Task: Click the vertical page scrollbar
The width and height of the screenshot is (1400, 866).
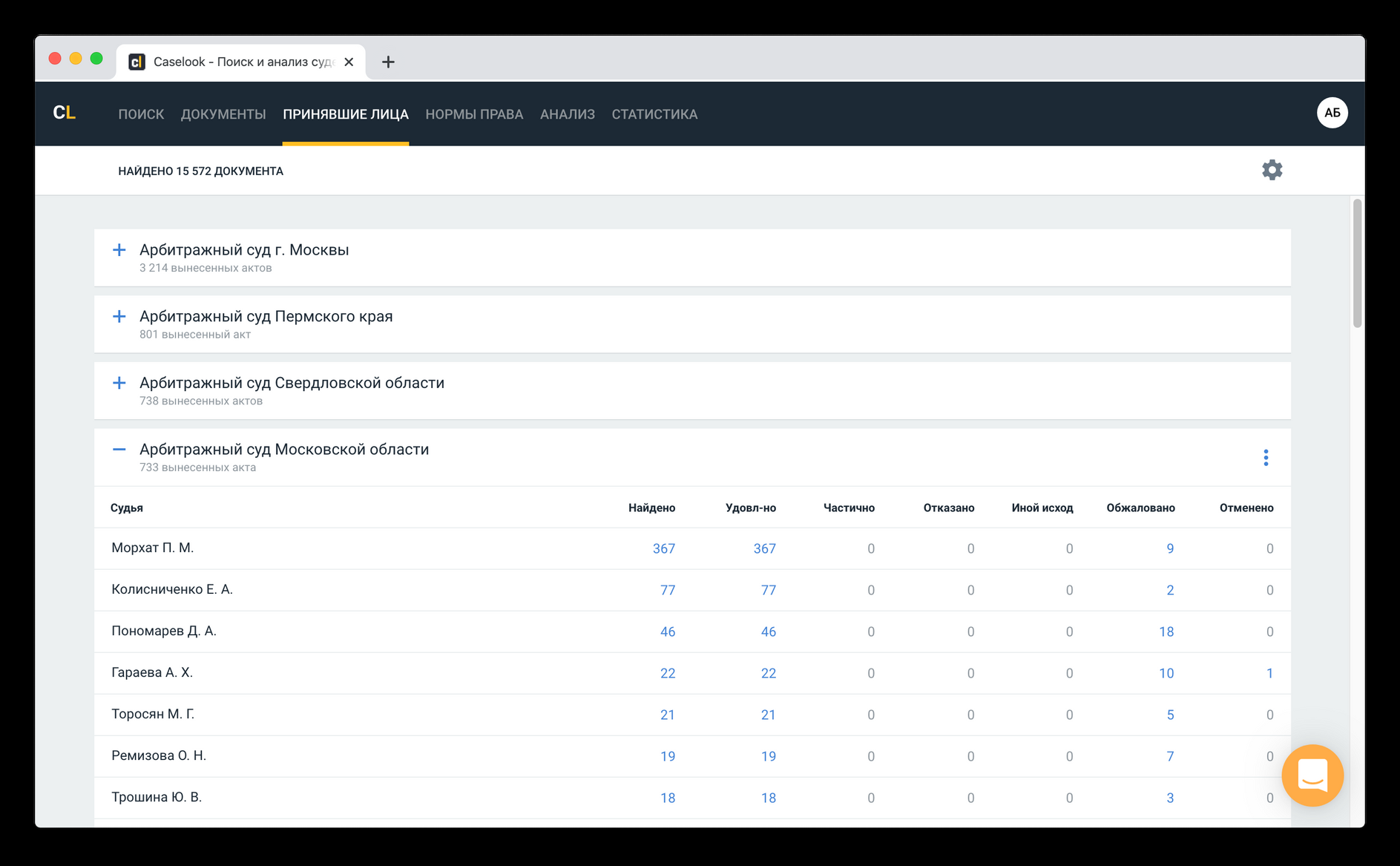Action: click(x=1357, y=263)
